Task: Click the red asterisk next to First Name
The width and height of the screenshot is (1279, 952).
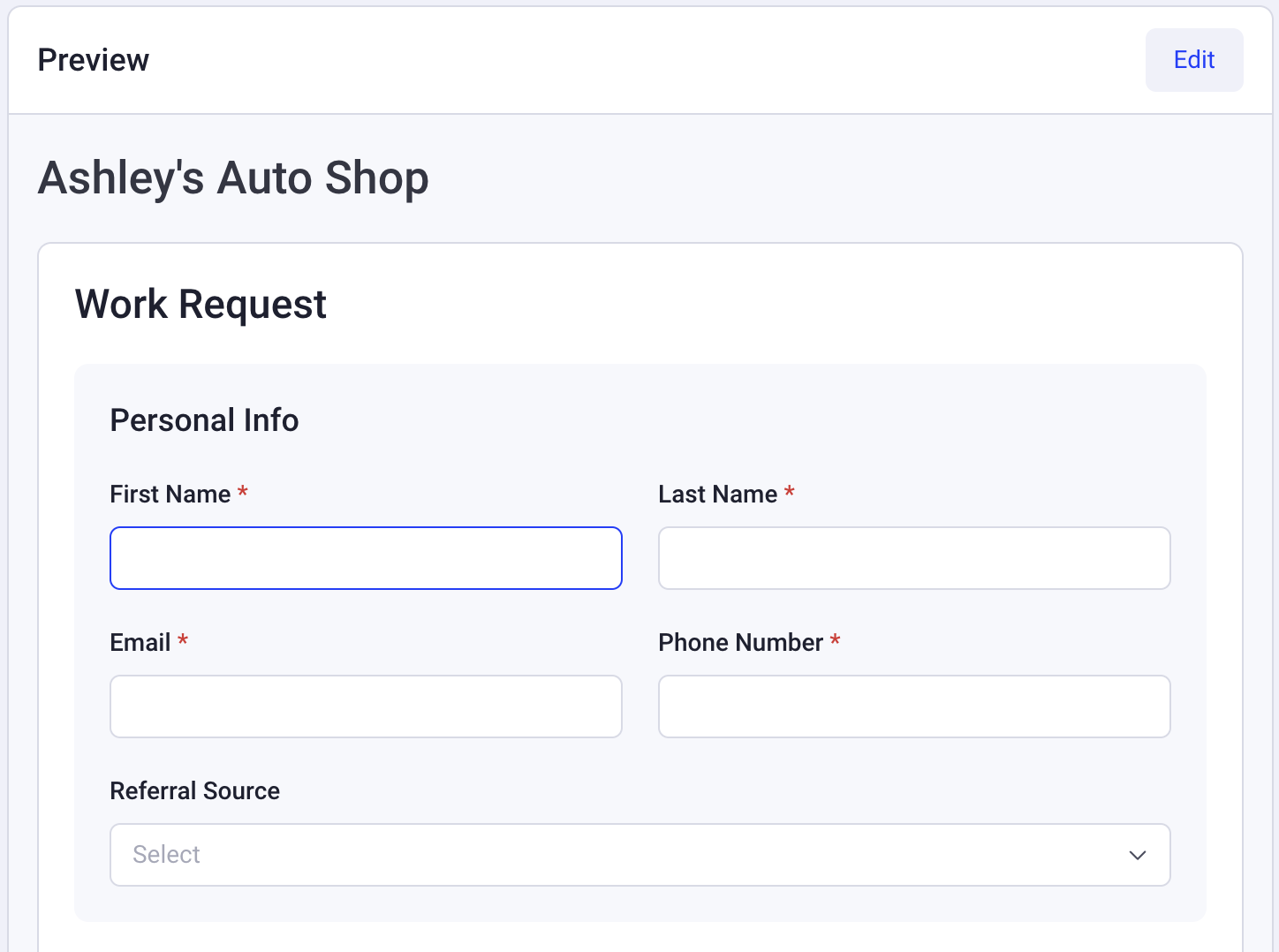Action: click(243, 491)
